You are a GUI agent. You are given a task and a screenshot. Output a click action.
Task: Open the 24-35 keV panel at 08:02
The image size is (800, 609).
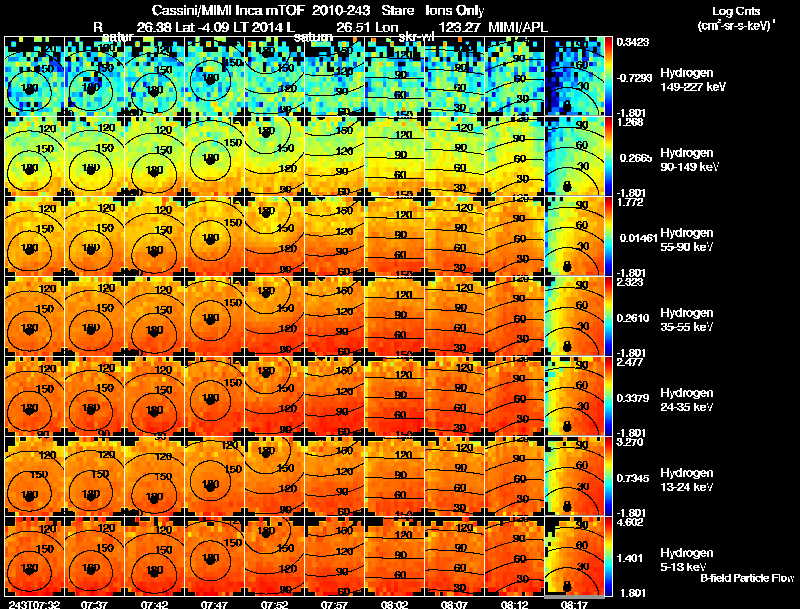coord(395,396)
